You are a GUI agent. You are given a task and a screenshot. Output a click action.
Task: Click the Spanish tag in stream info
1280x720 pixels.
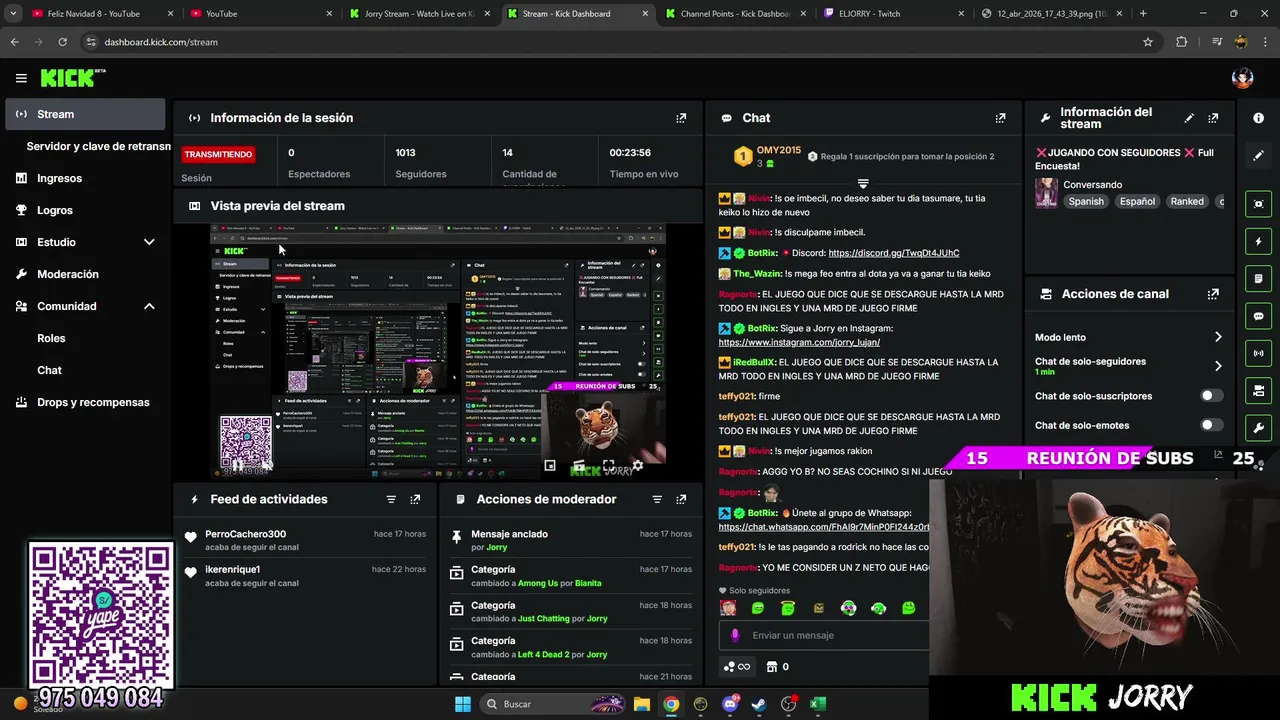(x=1086, y=201)
